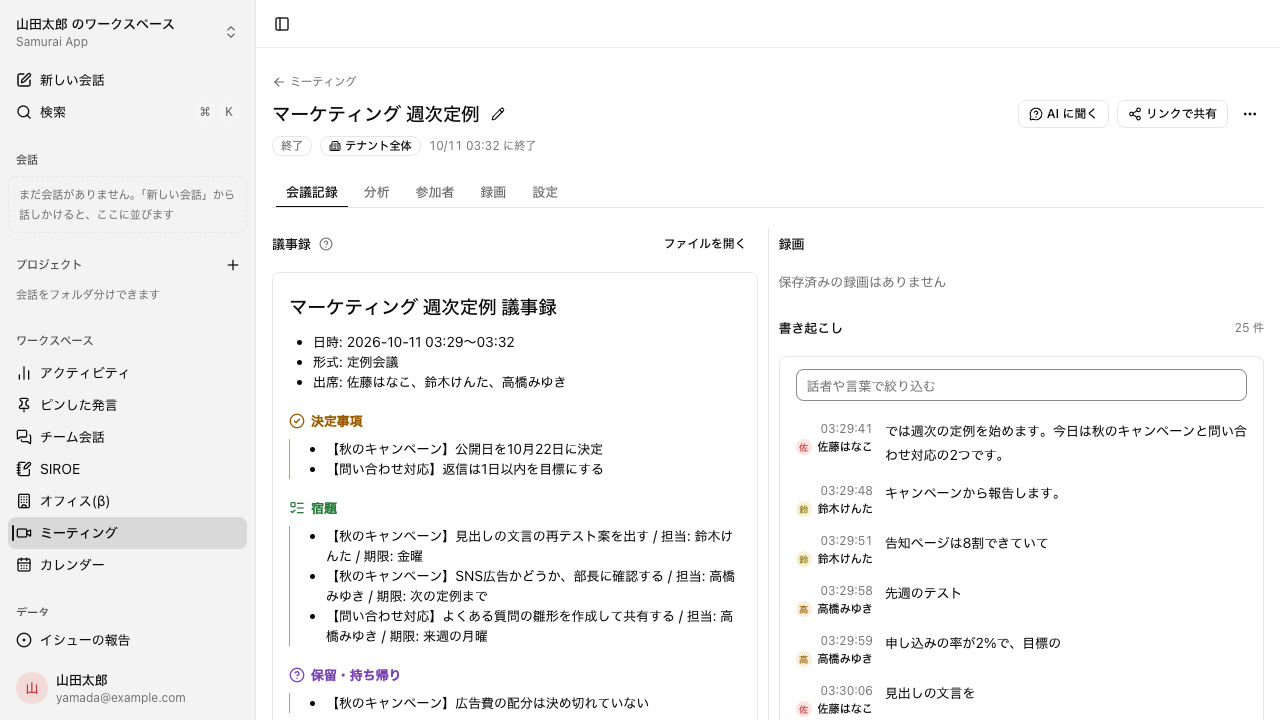
Task: Open the three-dot more options menu
Action: pyautogui.click(x=1250, y=114)
